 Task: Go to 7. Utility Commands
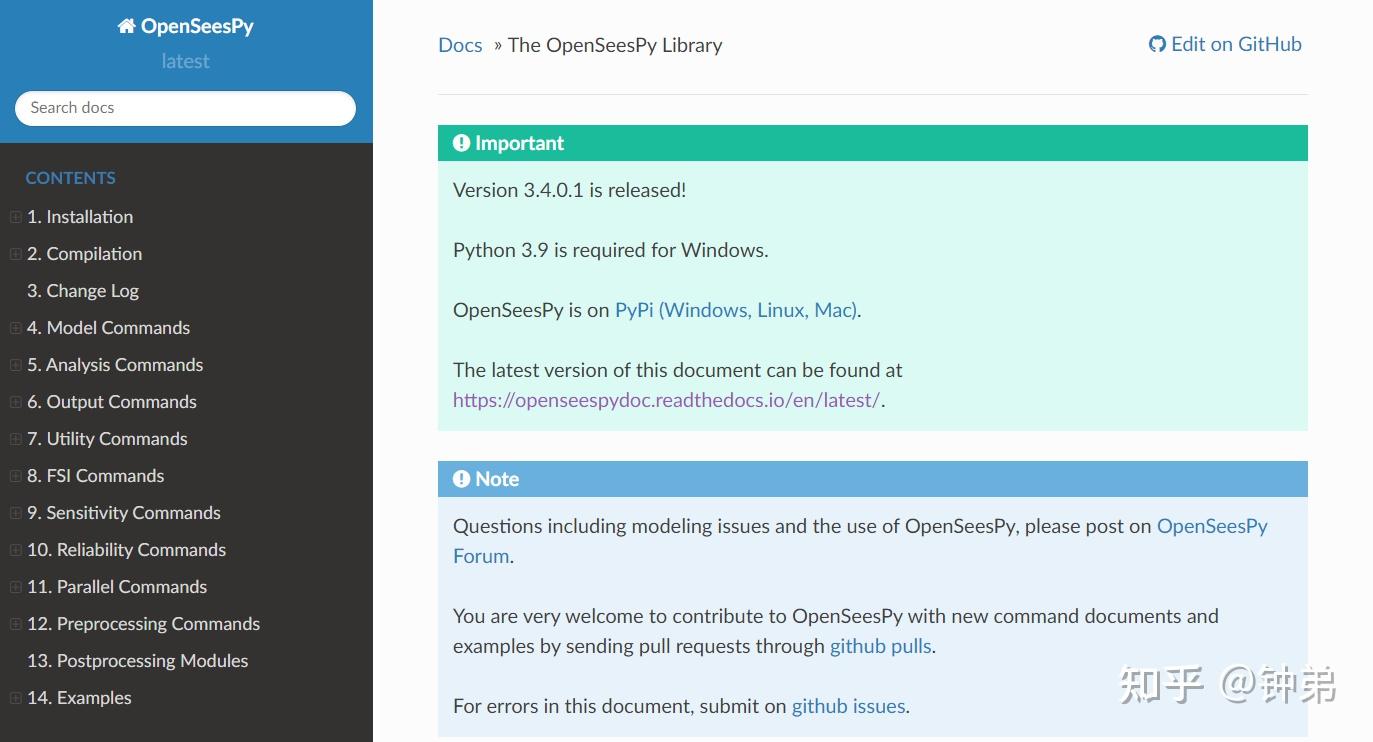[107, 439]
